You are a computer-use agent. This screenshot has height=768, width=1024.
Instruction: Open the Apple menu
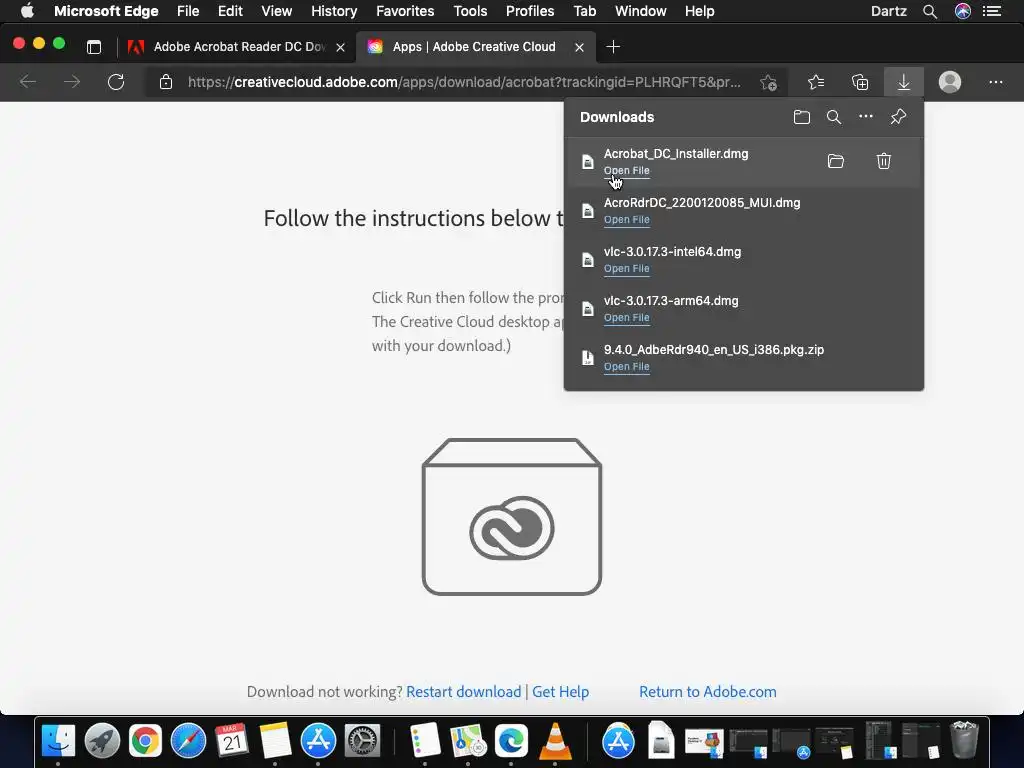pos(27,11)
